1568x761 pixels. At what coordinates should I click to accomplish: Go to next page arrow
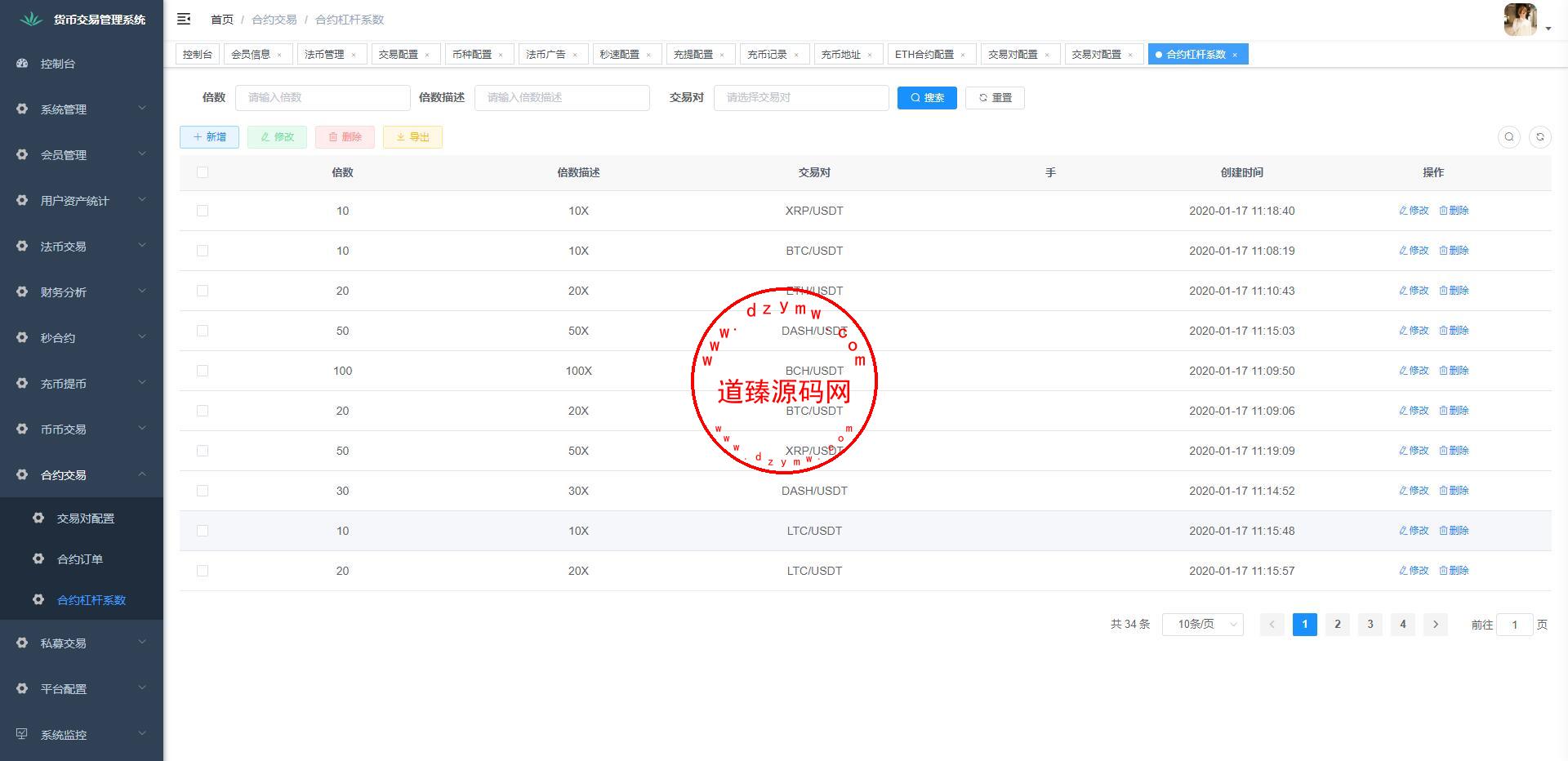point(1436,625)
